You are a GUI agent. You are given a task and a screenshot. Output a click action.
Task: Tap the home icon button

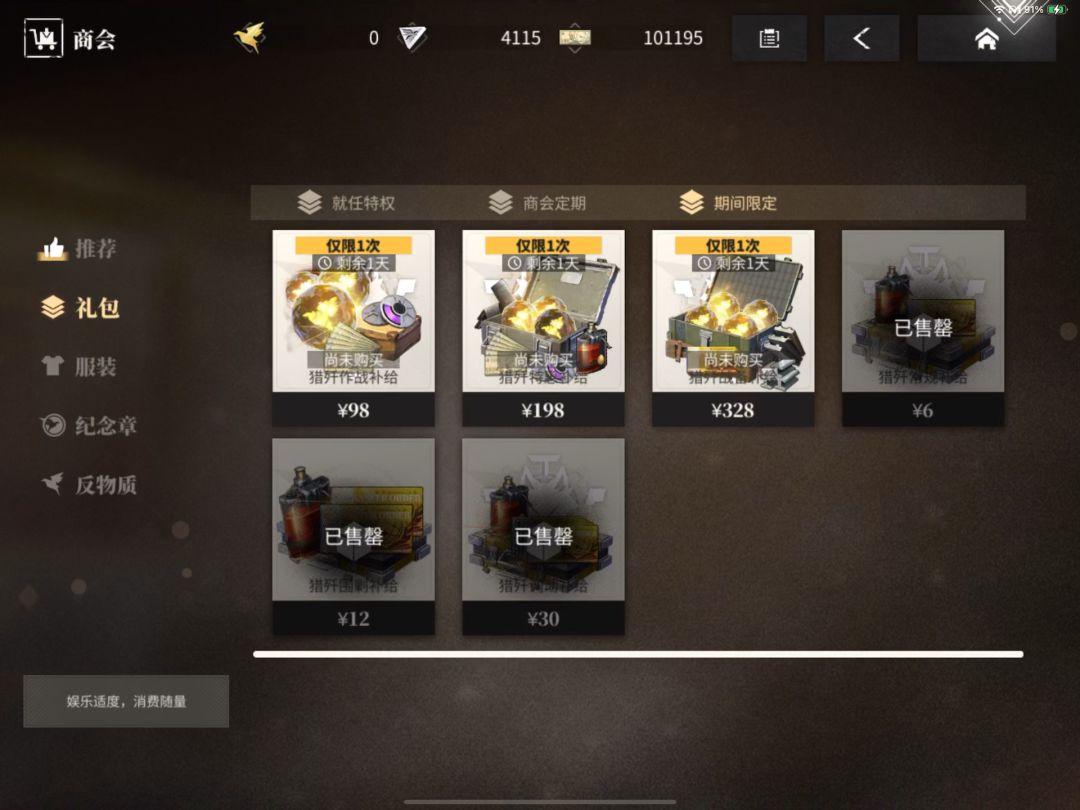coord(986,39)
